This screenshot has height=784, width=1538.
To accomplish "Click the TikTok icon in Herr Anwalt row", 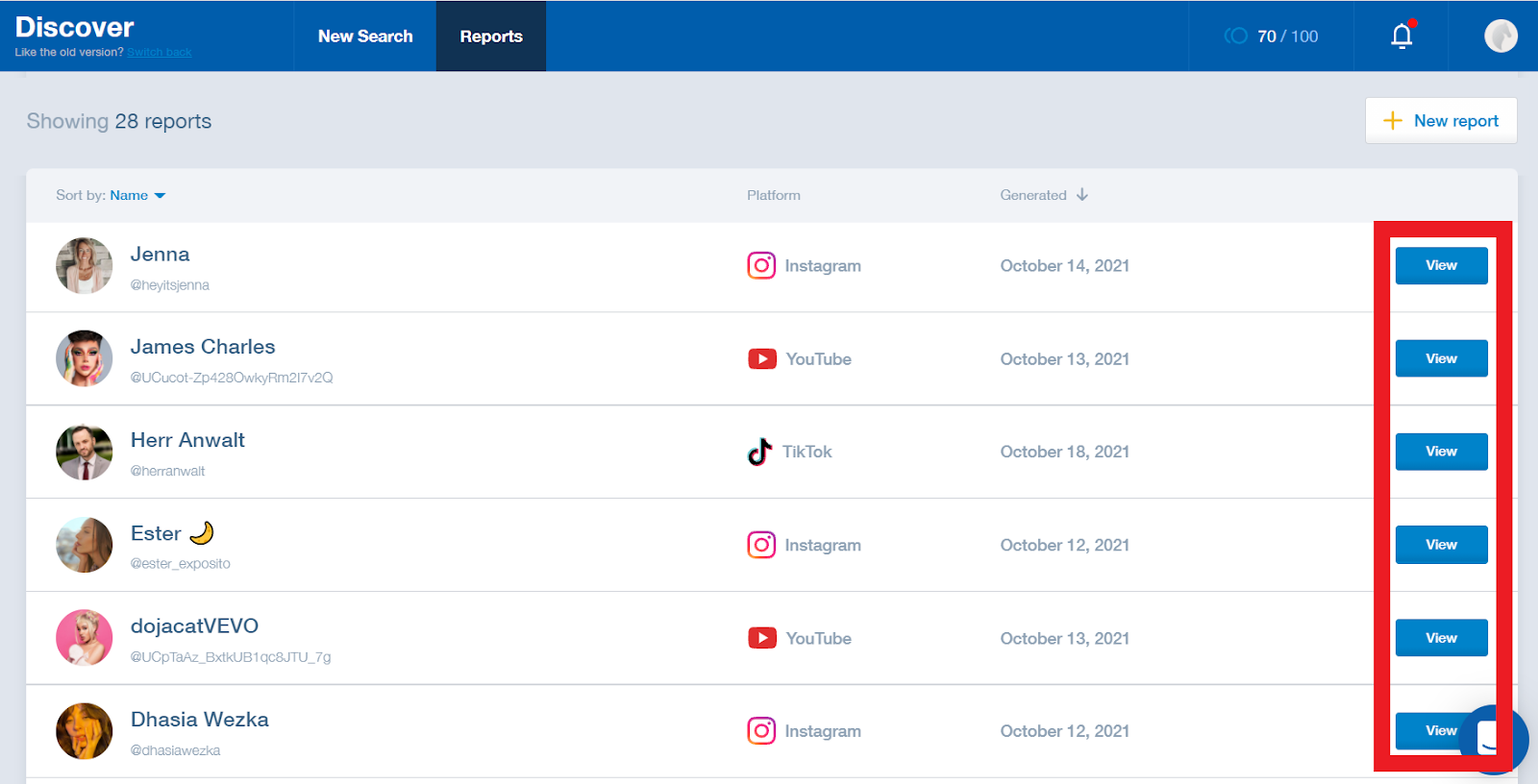I will (x=759, y=452).
